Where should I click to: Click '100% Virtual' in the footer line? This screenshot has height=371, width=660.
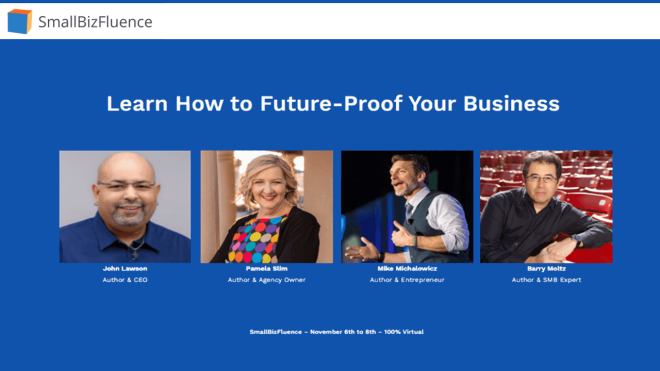point(404,332)
